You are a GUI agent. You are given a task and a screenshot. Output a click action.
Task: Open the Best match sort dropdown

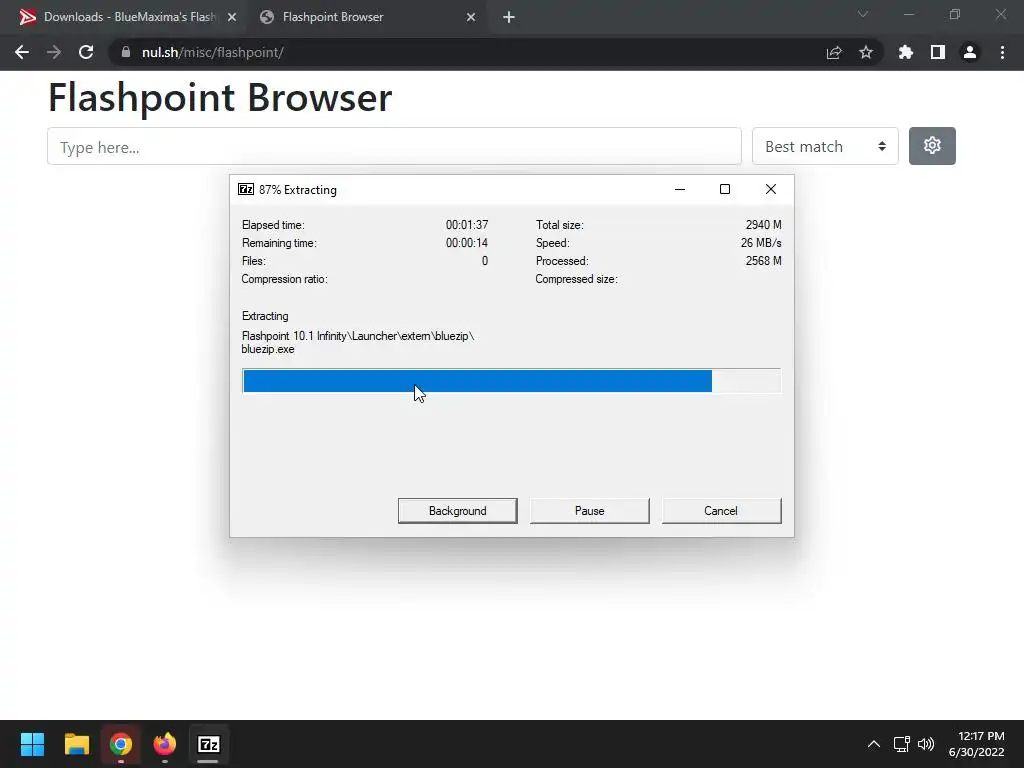pos(825,146)
